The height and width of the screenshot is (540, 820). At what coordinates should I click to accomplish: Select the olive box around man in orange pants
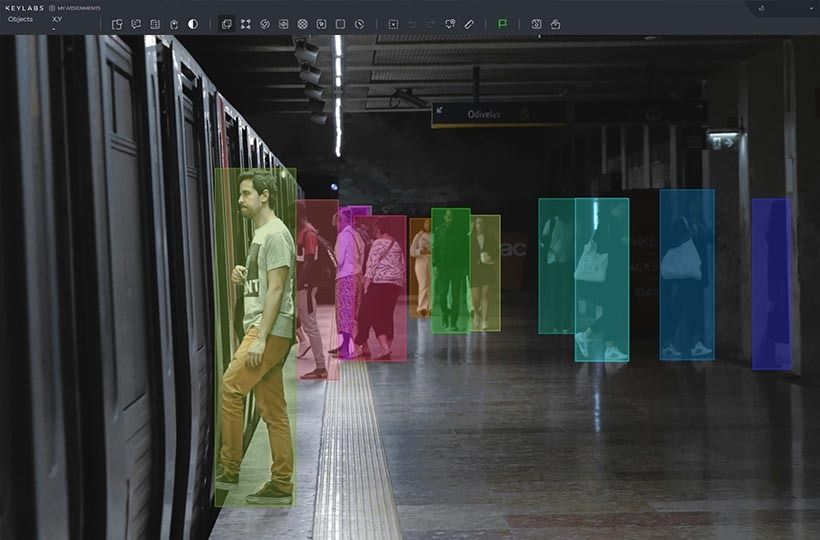(255, 337)
